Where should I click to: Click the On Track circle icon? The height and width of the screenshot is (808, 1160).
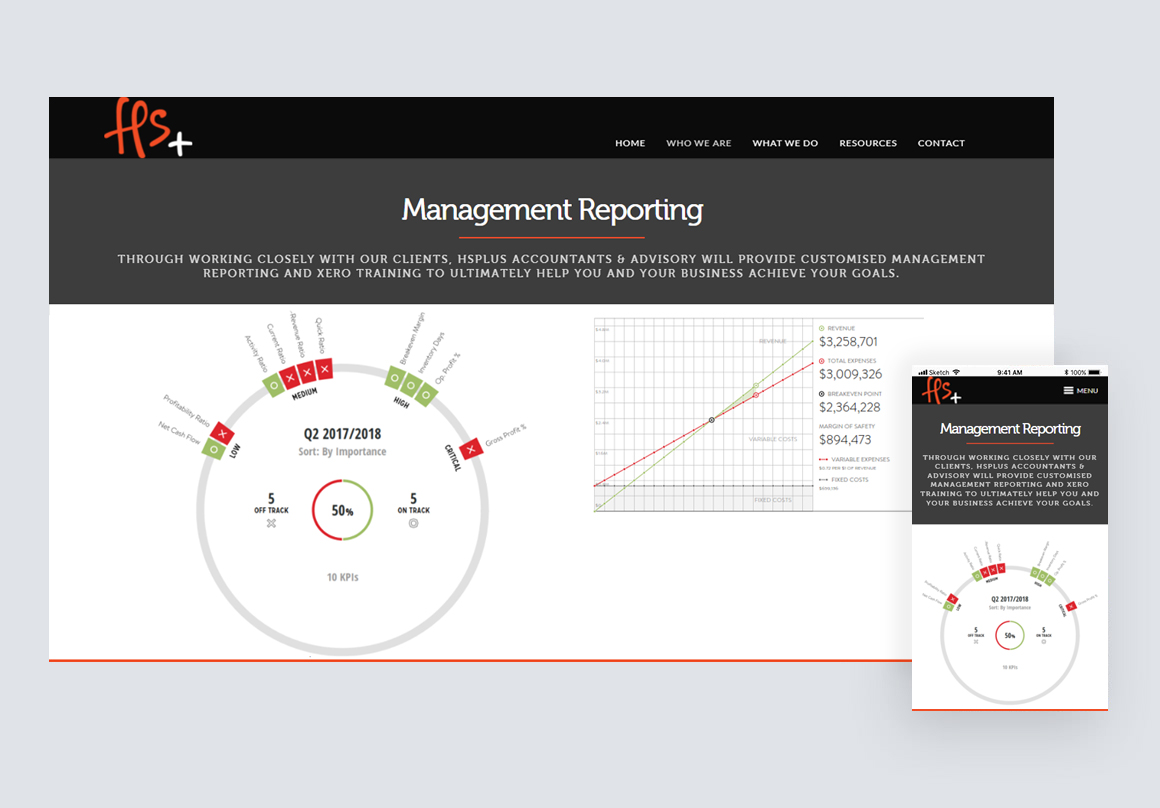click(x=413, y=523)
